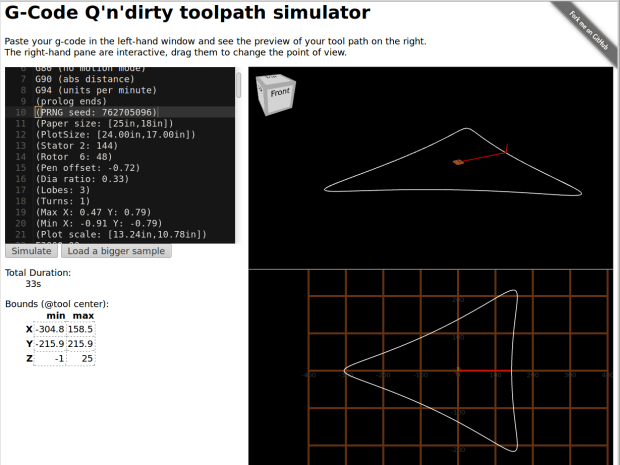Click the X max bound value 158.5
Image resolution: width=620 pixels, height=465 pixels.
80,329
